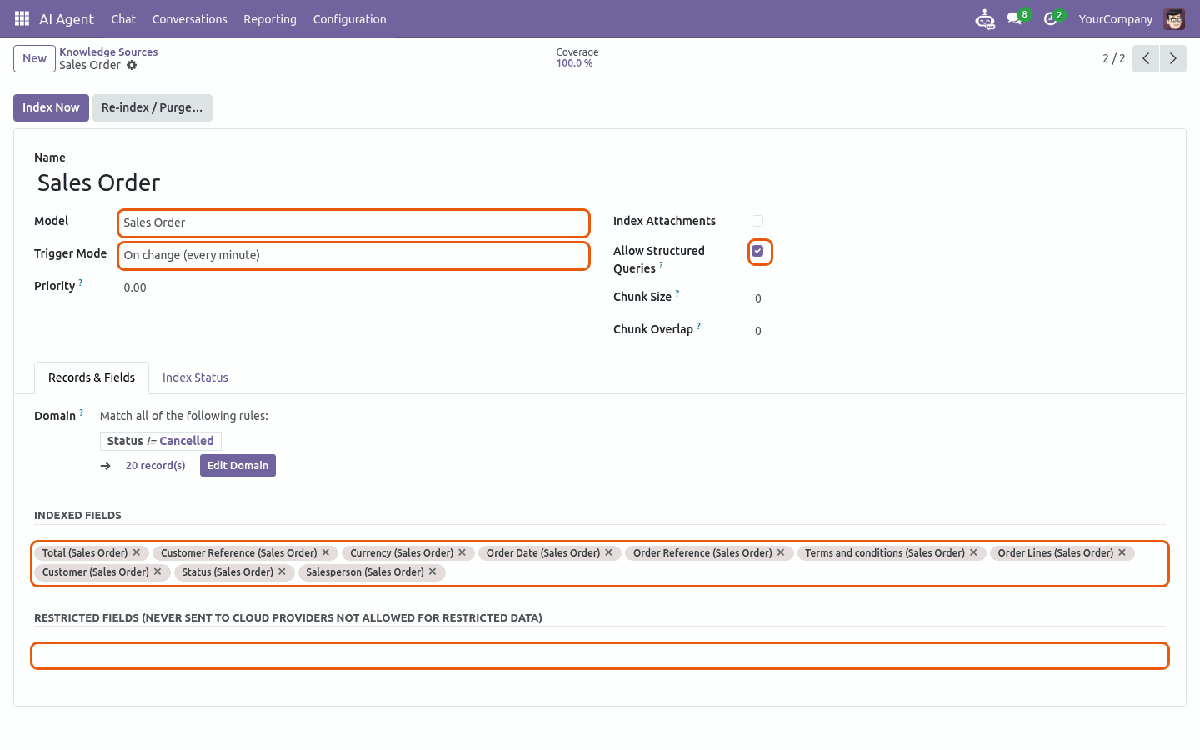Show help for Allow Structured Queries
Image resolution: width=1200 pixels, height=750 pixels.
point(661,266)
